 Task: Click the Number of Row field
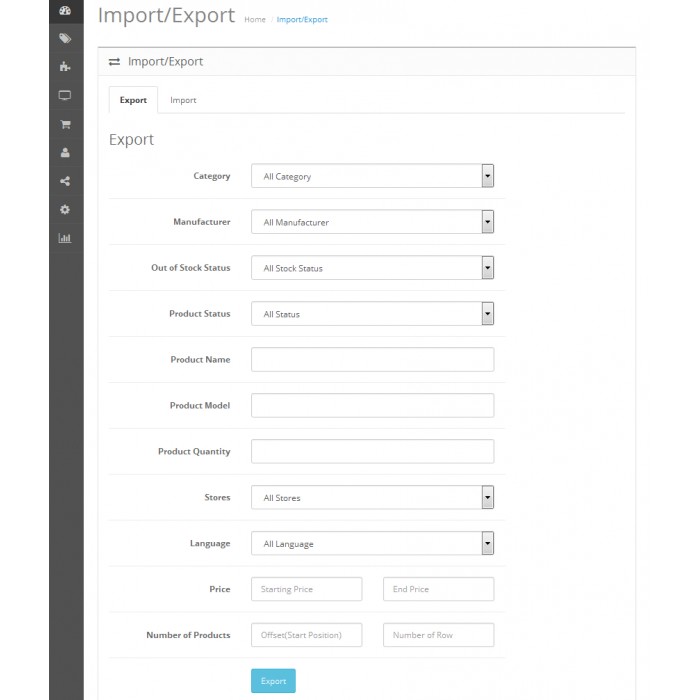[x=438, y=635]
